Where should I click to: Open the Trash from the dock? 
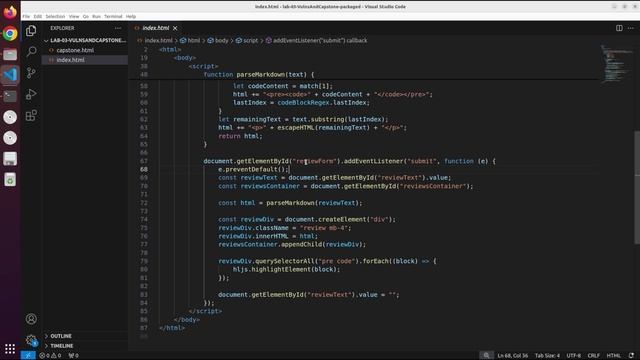coord(10,180)
